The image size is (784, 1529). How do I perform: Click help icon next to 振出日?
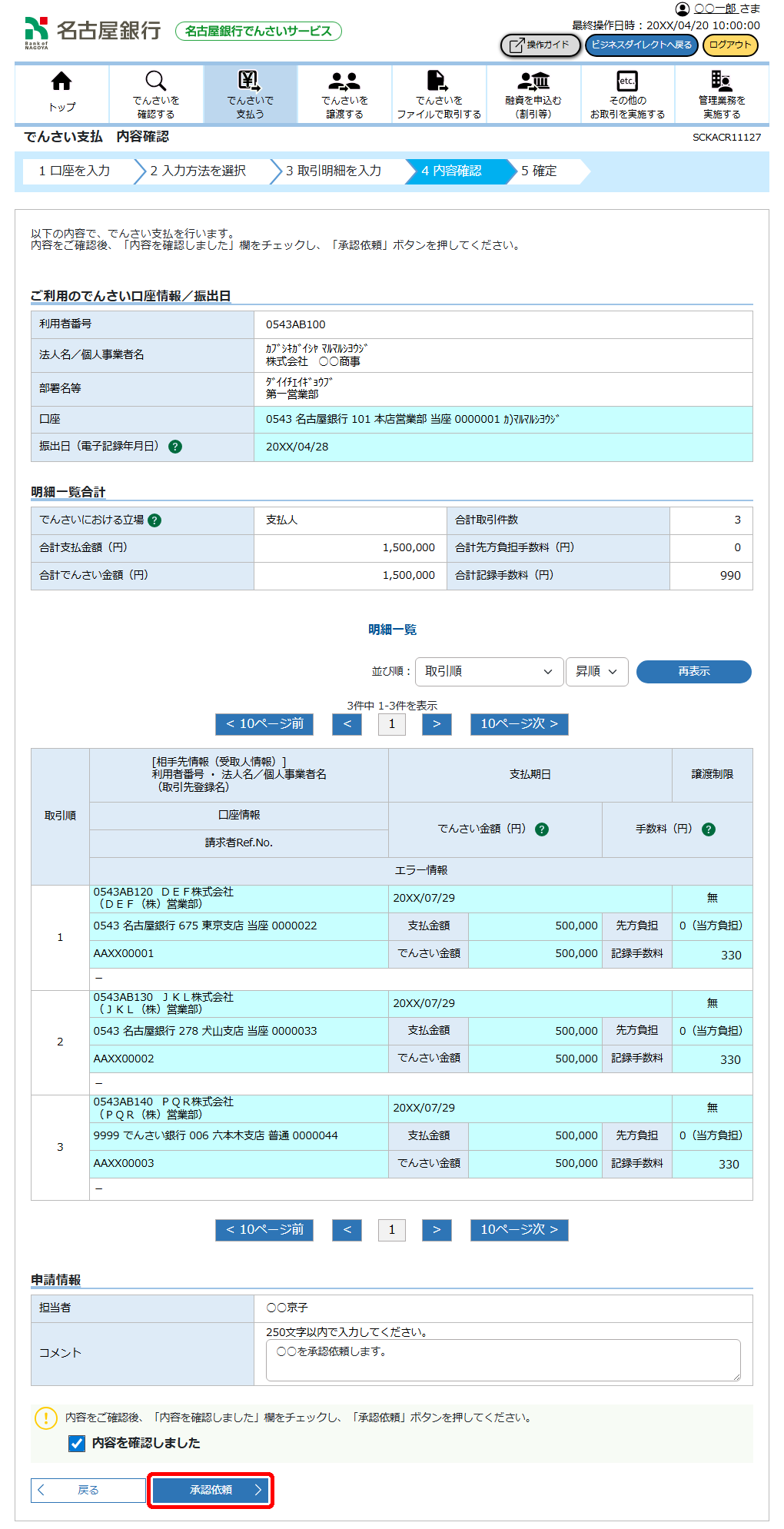[x=175, y=447]
